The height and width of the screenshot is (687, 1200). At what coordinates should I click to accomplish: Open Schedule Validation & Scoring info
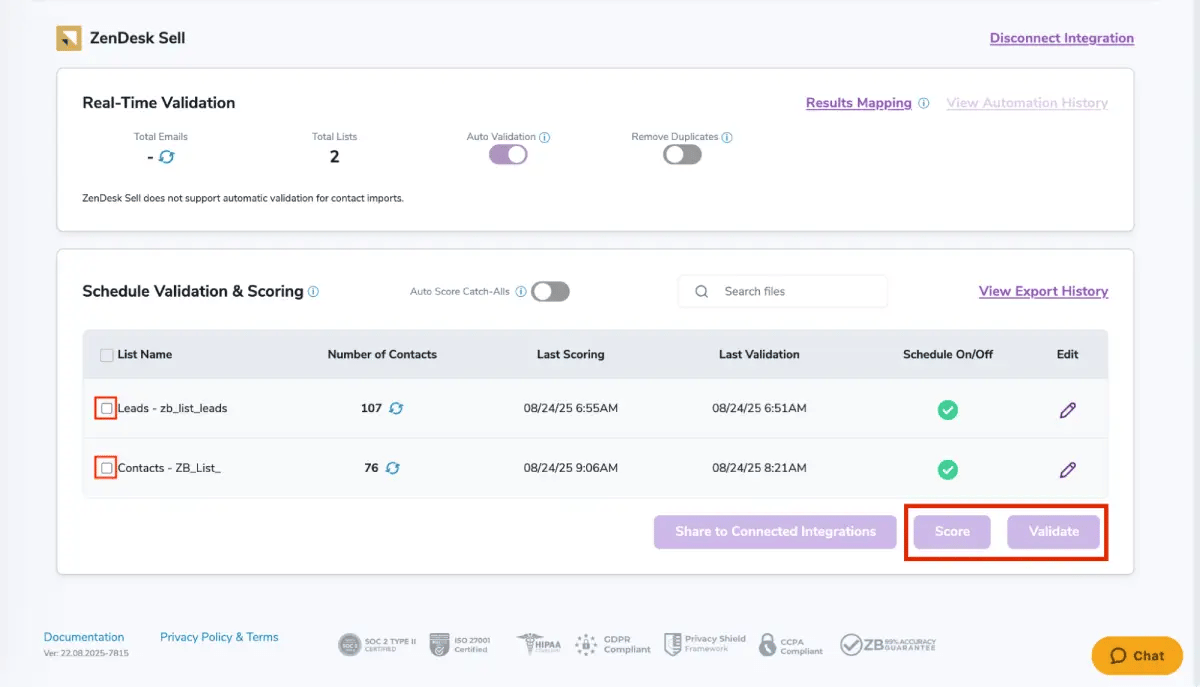[313, 291]
